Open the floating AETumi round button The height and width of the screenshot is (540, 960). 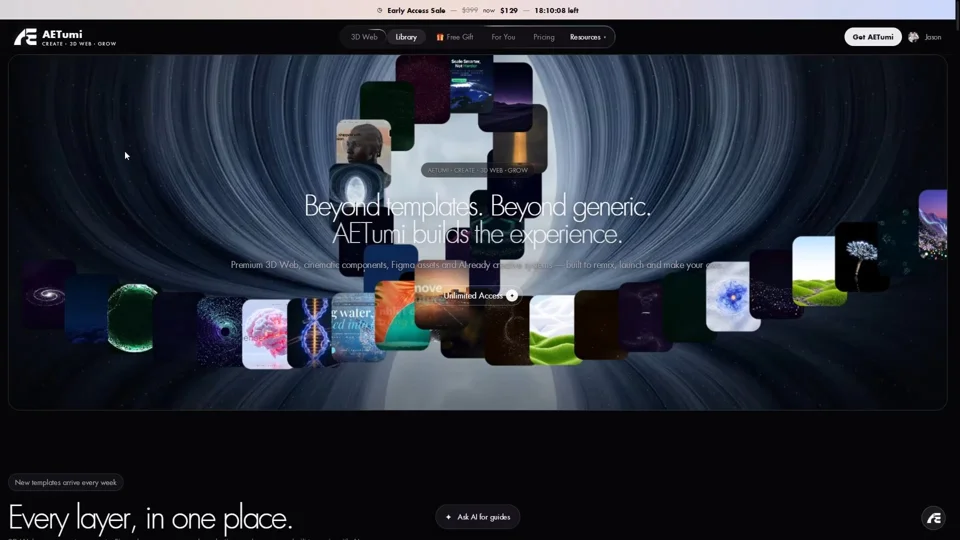[x=933, y=518]
